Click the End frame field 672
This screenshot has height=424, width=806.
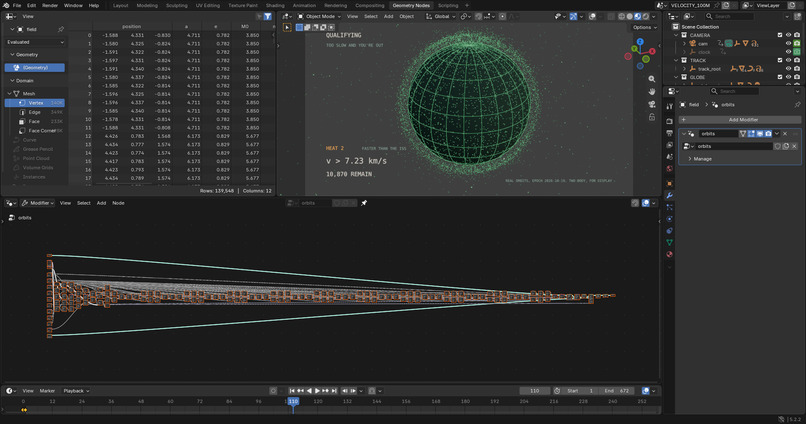click(x=616, y=391)
